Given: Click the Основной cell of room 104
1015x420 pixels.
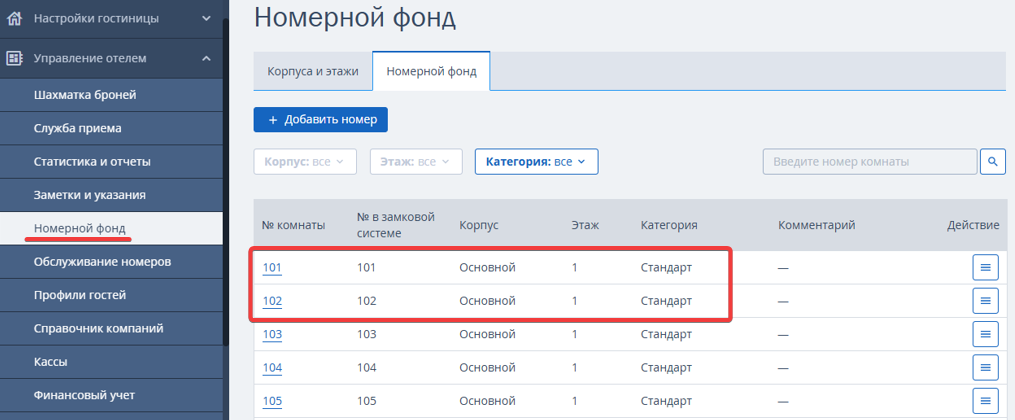Looking at the screenshot, I should coord(487,368).
